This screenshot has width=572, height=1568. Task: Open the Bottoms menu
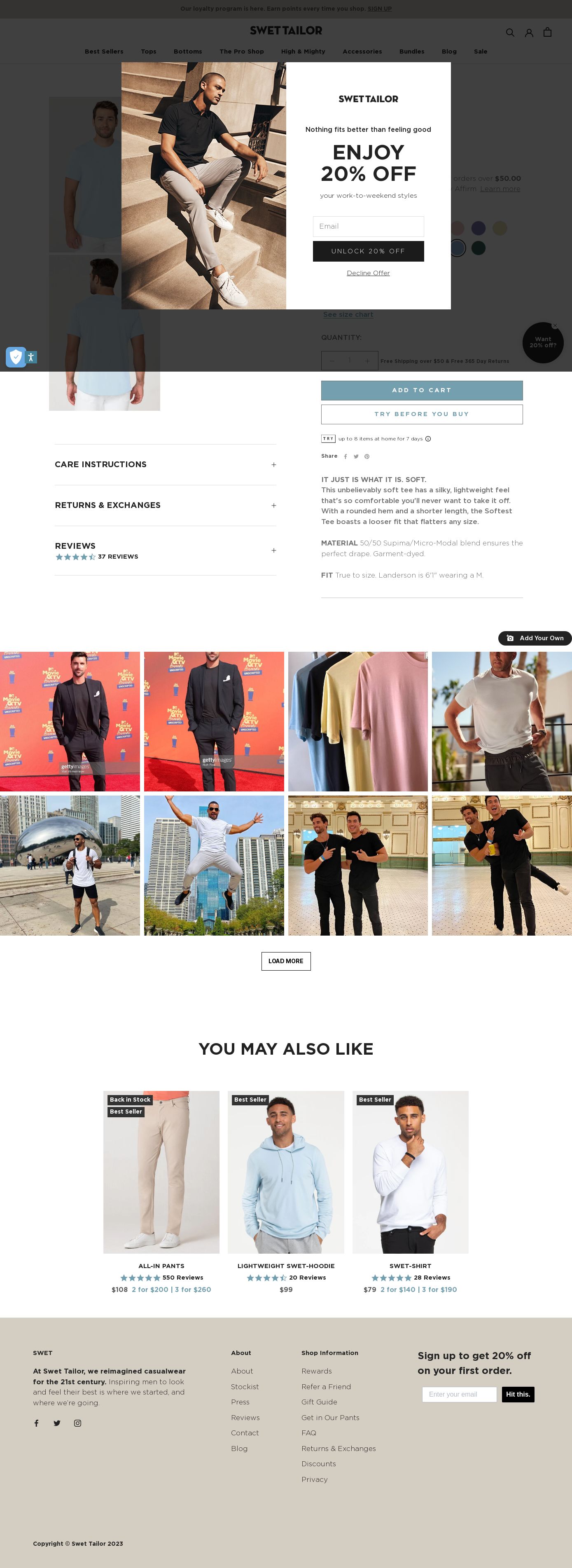[187, 51]
